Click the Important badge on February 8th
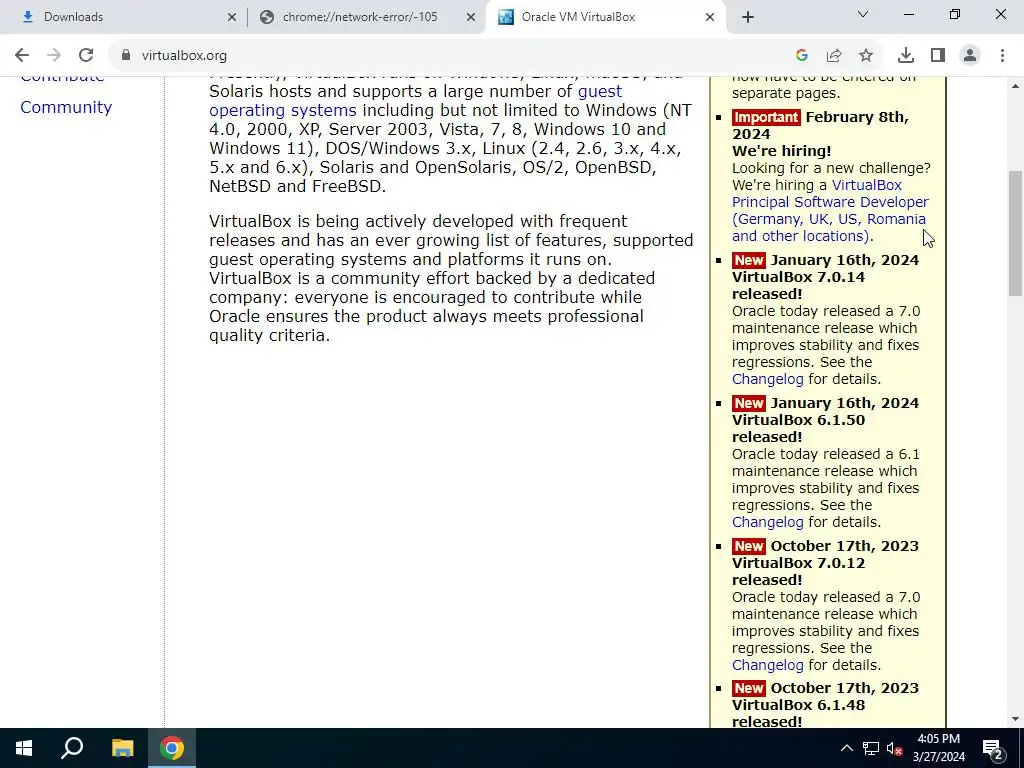This screenshot has width=1024, height=768. pos(766,117)
